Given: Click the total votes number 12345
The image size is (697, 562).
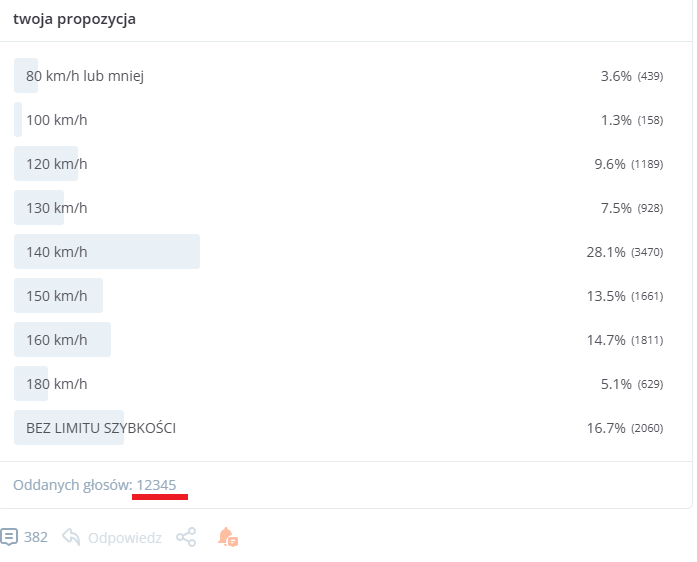Looking at the screenshot, I should 156,485.
